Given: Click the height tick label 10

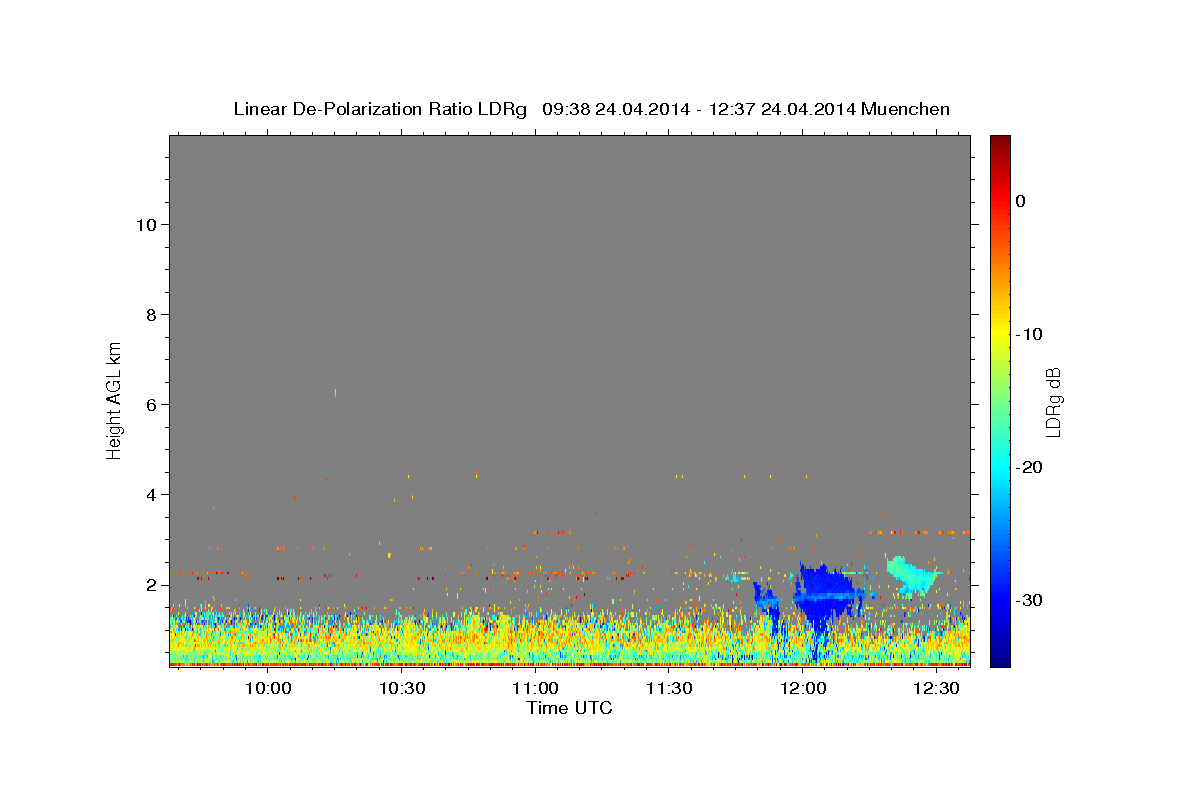Looking at the screenshot, I should (x=146, y=224).
